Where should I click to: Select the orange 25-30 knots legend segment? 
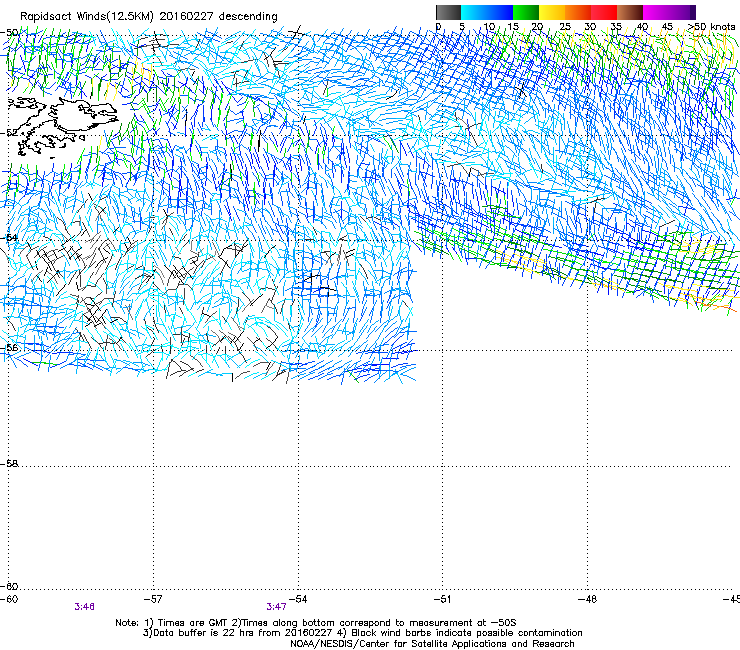pos(578,12)
